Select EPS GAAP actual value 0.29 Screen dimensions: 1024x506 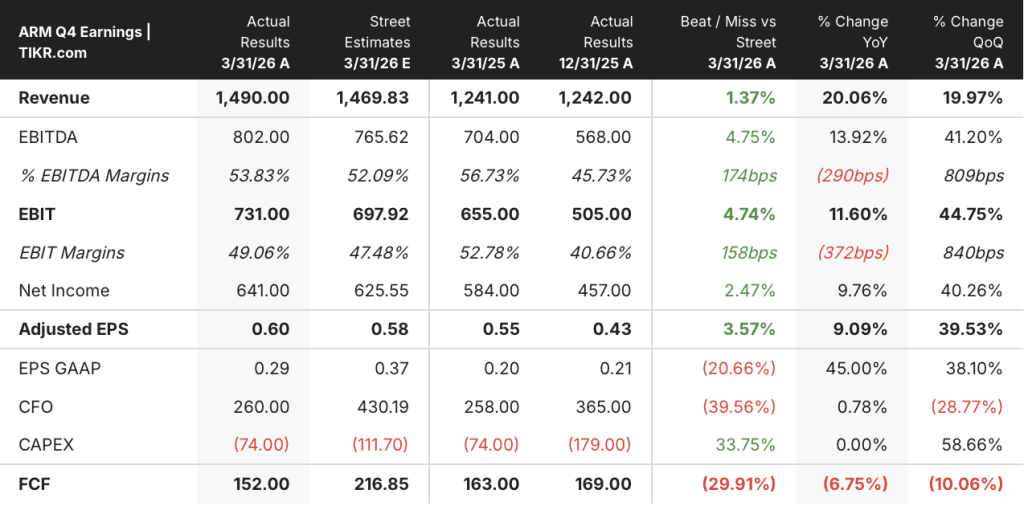tap(272, 368)
